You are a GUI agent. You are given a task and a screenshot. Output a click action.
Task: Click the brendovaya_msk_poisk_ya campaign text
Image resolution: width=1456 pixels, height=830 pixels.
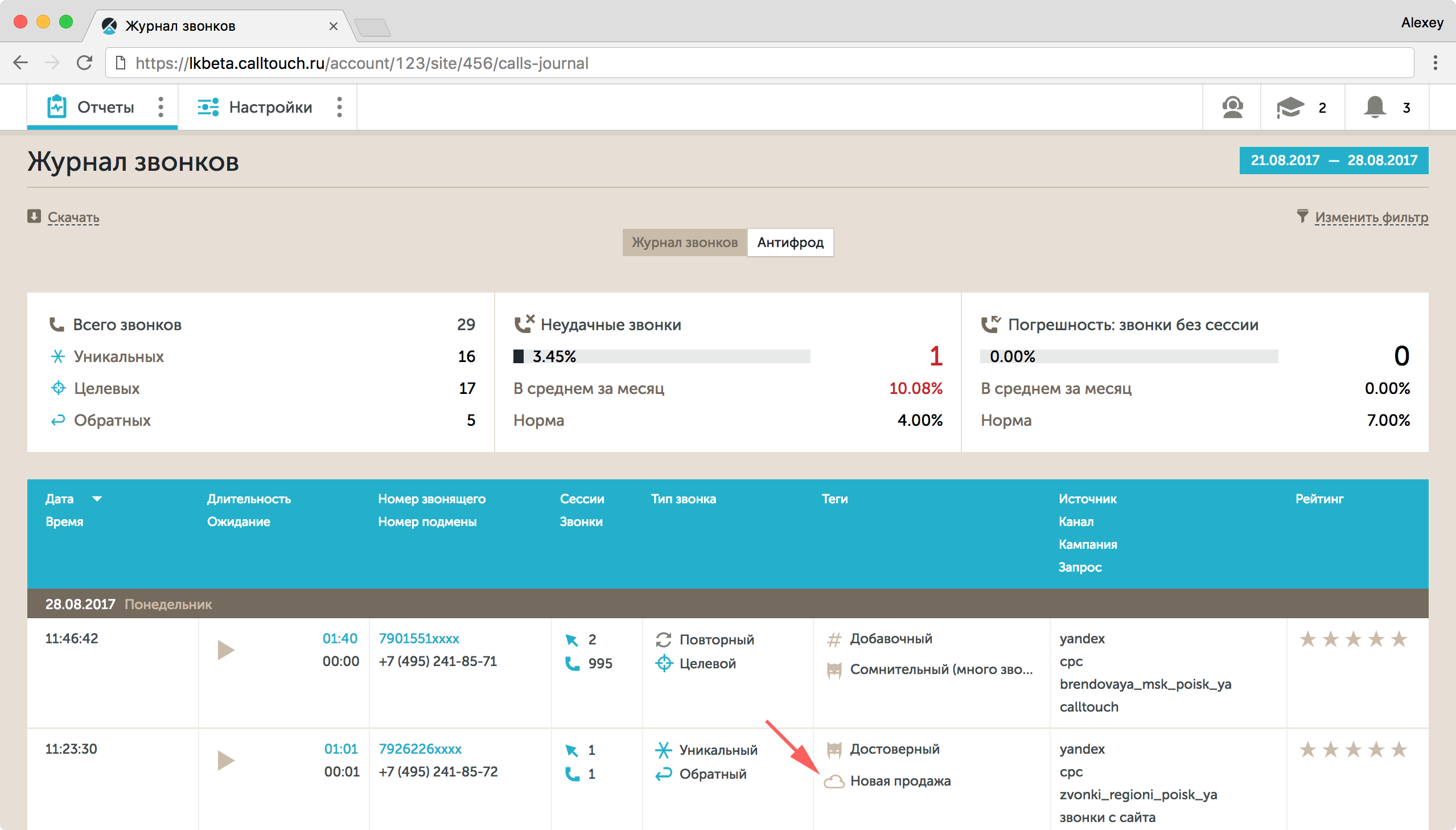click(1145, 684)
